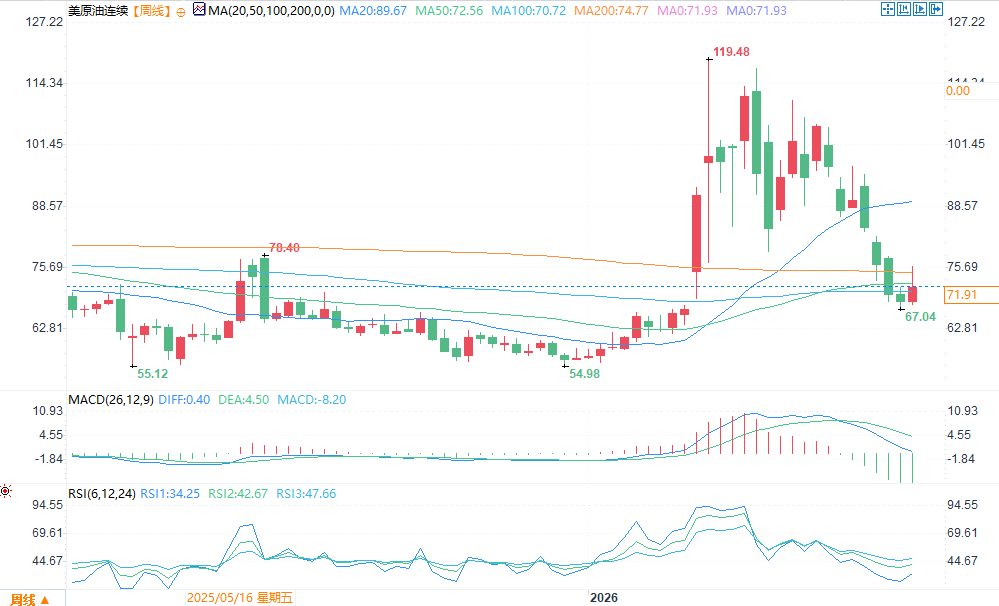Viewport: 999px width, 606px height.
Task: Click the 119.48 high price marker
Action: click(731, 52)
